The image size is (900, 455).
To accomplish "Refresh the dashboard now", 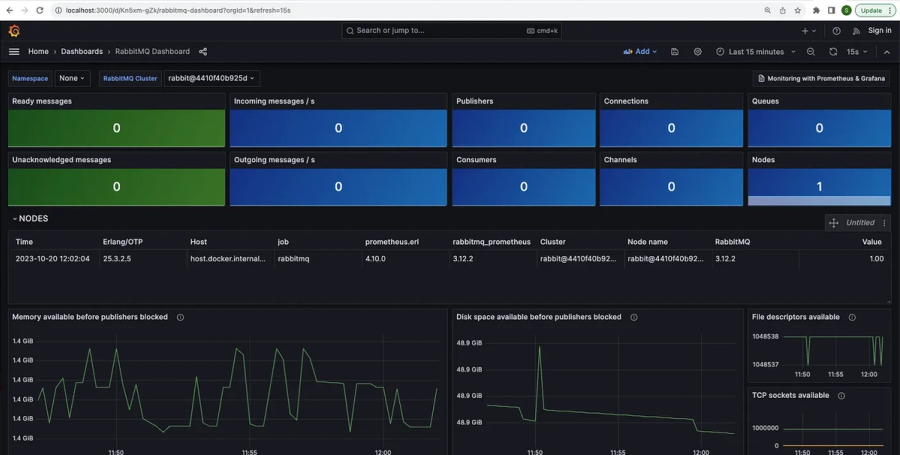I will 833,52.
